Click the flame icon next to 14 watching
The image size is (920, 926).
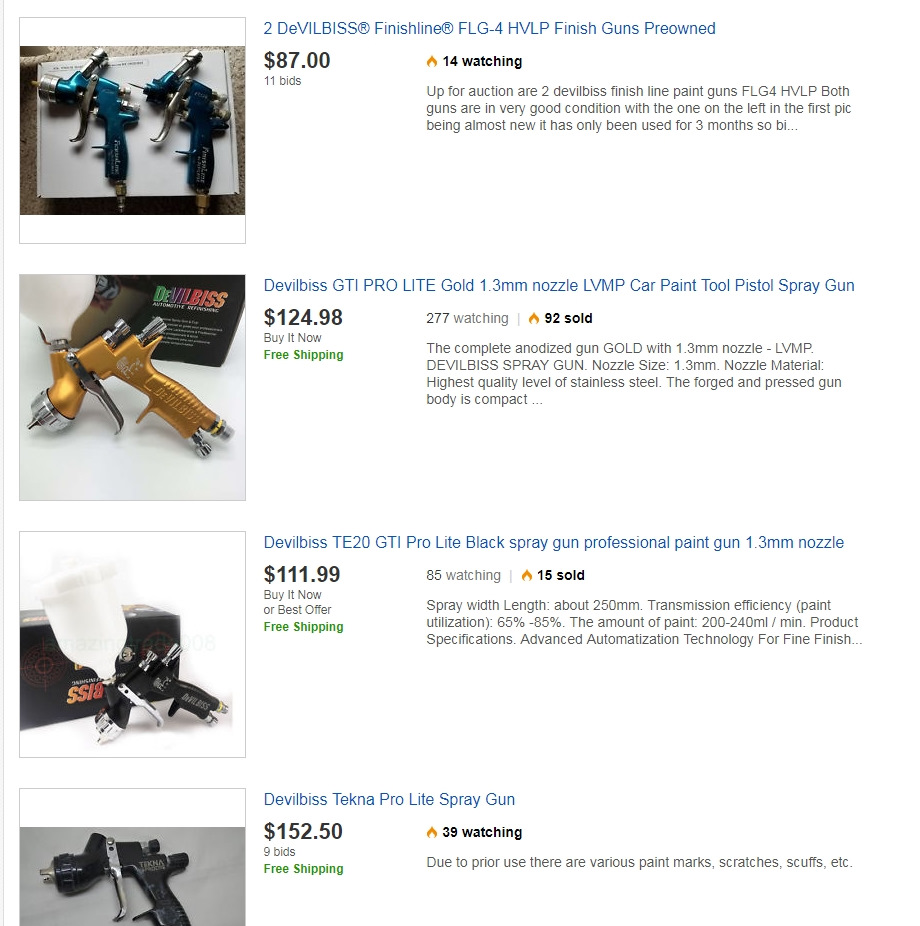(432, 61)
